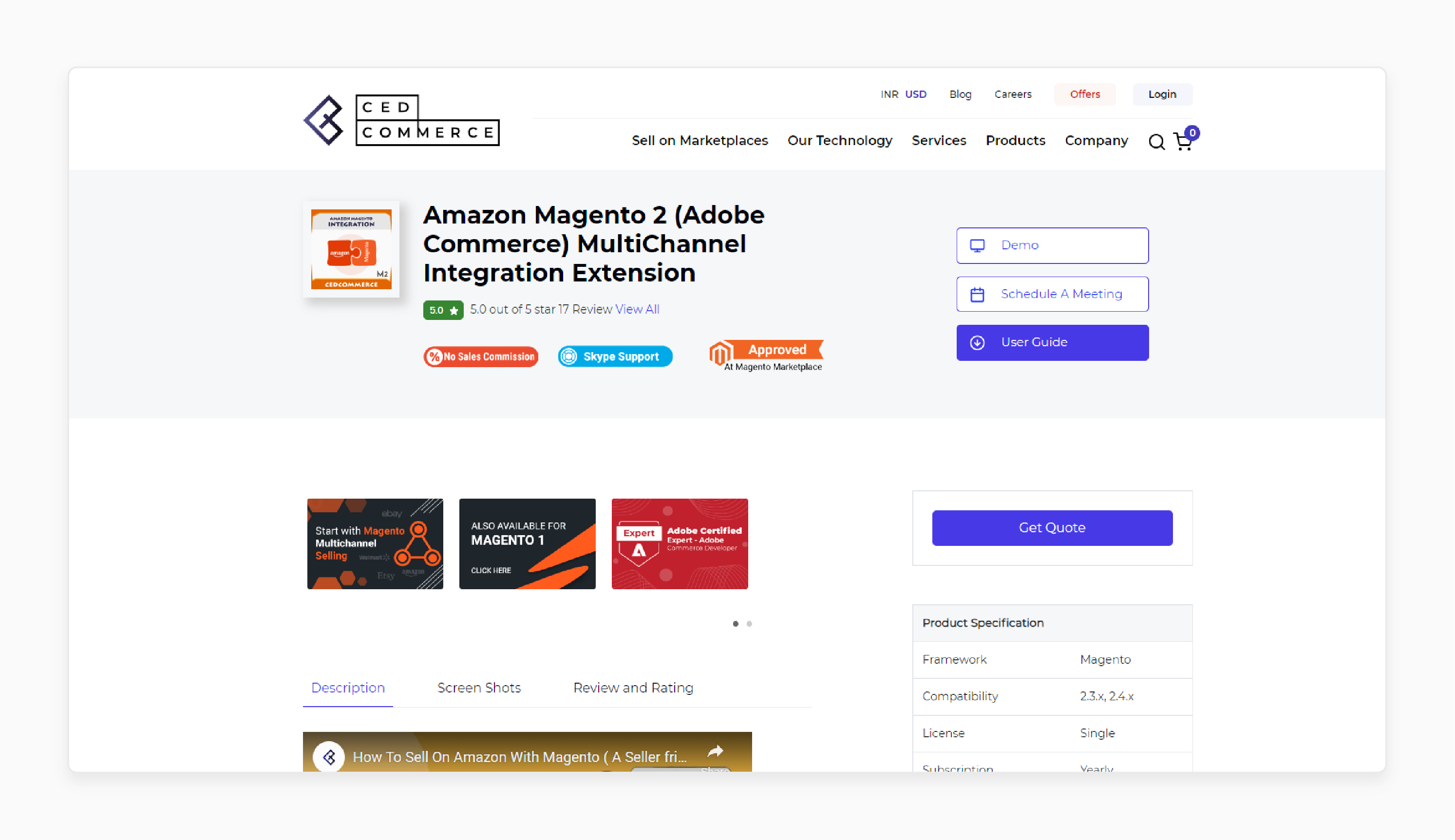Click the User Guide circle-plus icon
The image size is (1455, 840).
point(978,343)
